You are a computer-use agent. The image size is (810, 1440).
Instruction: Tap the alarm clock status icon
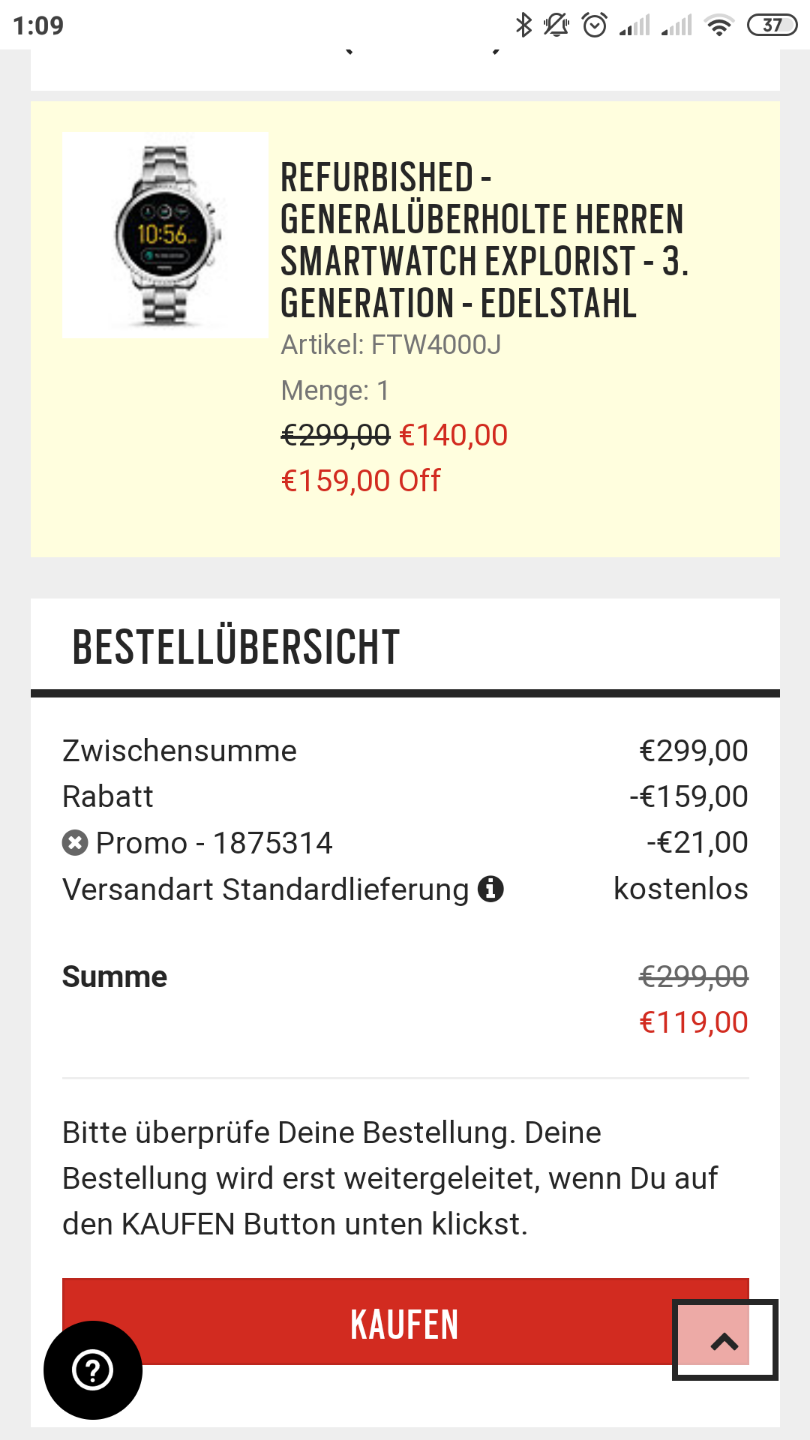pyautogui.click(x=595, y=25)
